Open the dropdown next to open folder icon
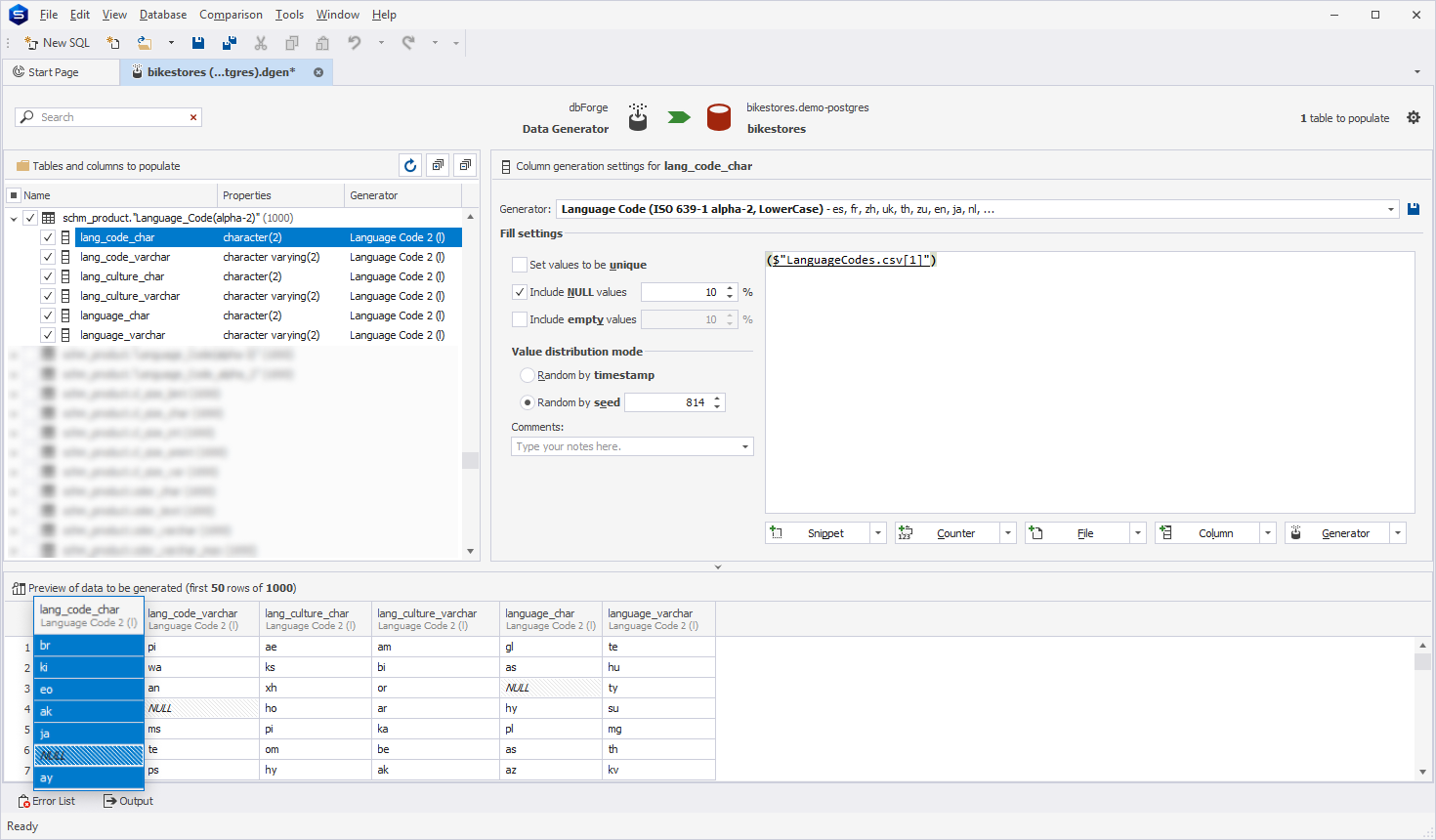This screenshot has height=840, width=1436. pyautogui.click(x=171, y=43)
